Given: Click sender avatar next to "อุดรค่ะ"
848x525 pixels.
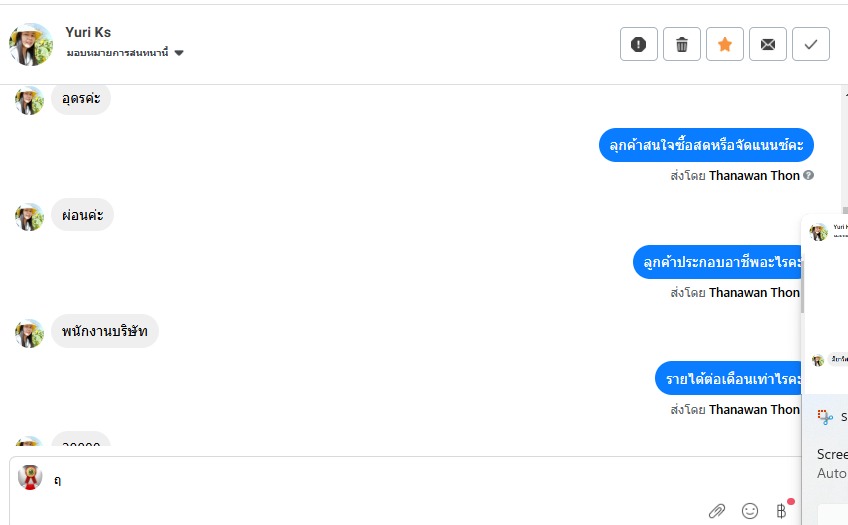Looking at the screenshot, I should pyautogui.click(x=29, y=99).
